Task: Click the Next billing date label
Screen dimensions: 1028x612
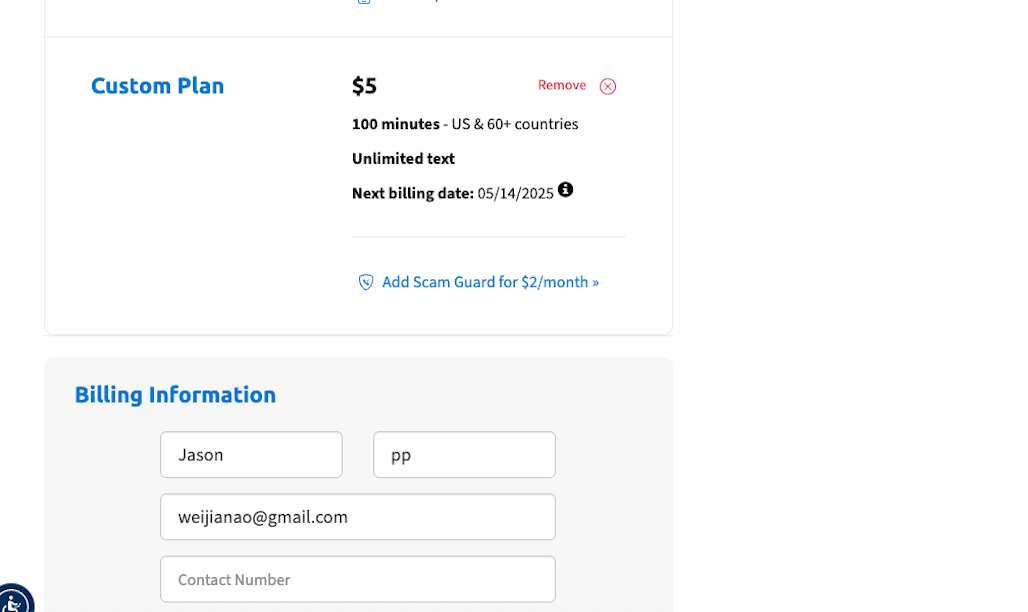Action: click(x=413, y=193)
